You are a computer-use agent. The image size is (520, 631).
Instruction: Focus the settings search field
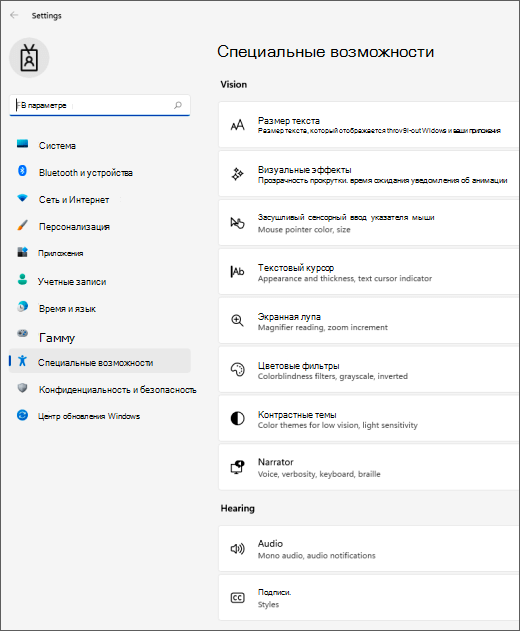click(x=100, y=105)
